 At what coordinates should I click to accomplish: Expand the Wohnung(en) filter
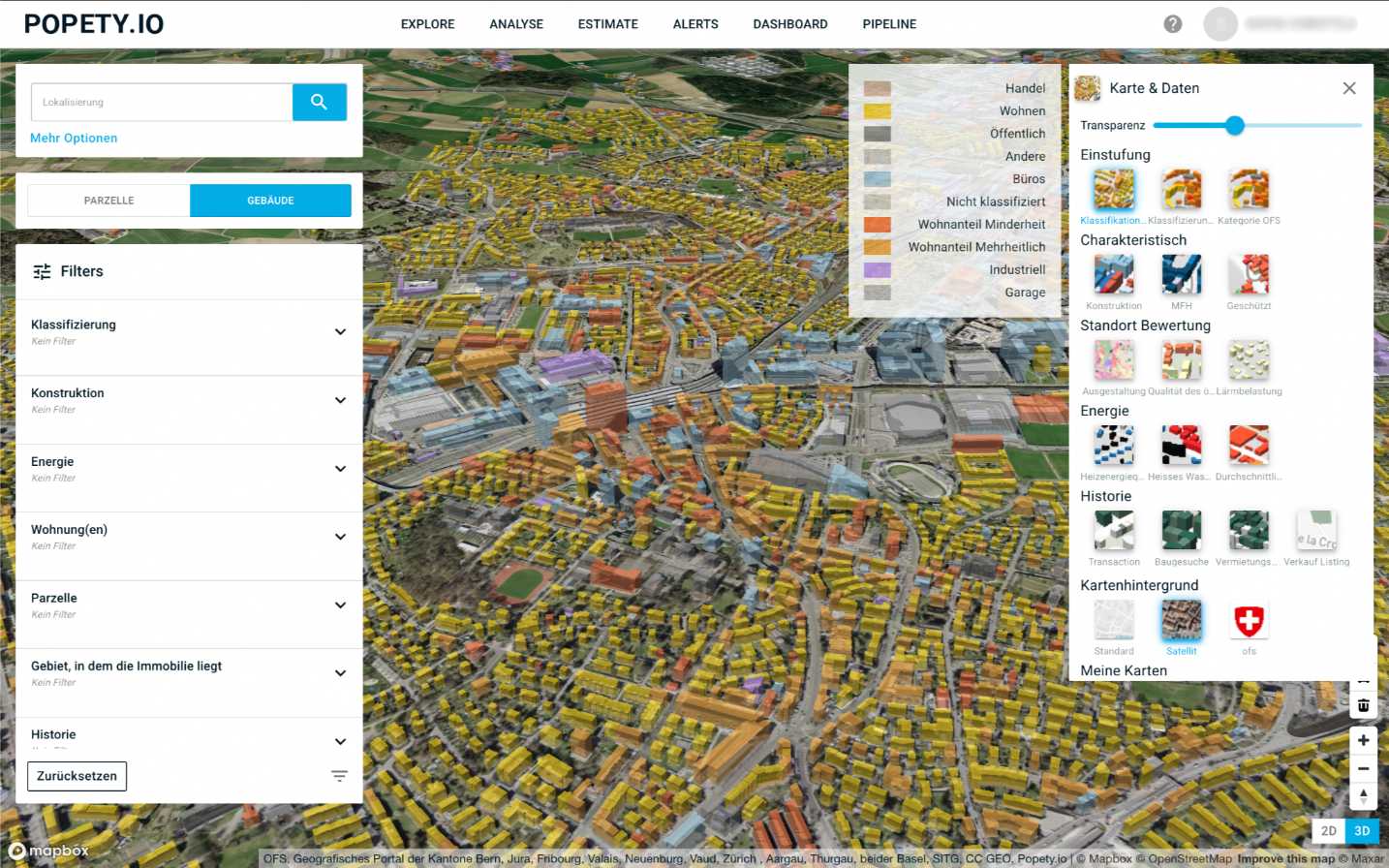[x=340, y=537]
